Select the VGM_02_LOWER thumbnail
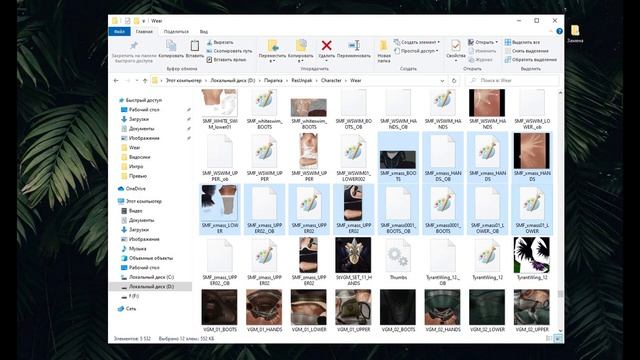The width and height of the screenshot is (640, 360). tap(487, 307)
